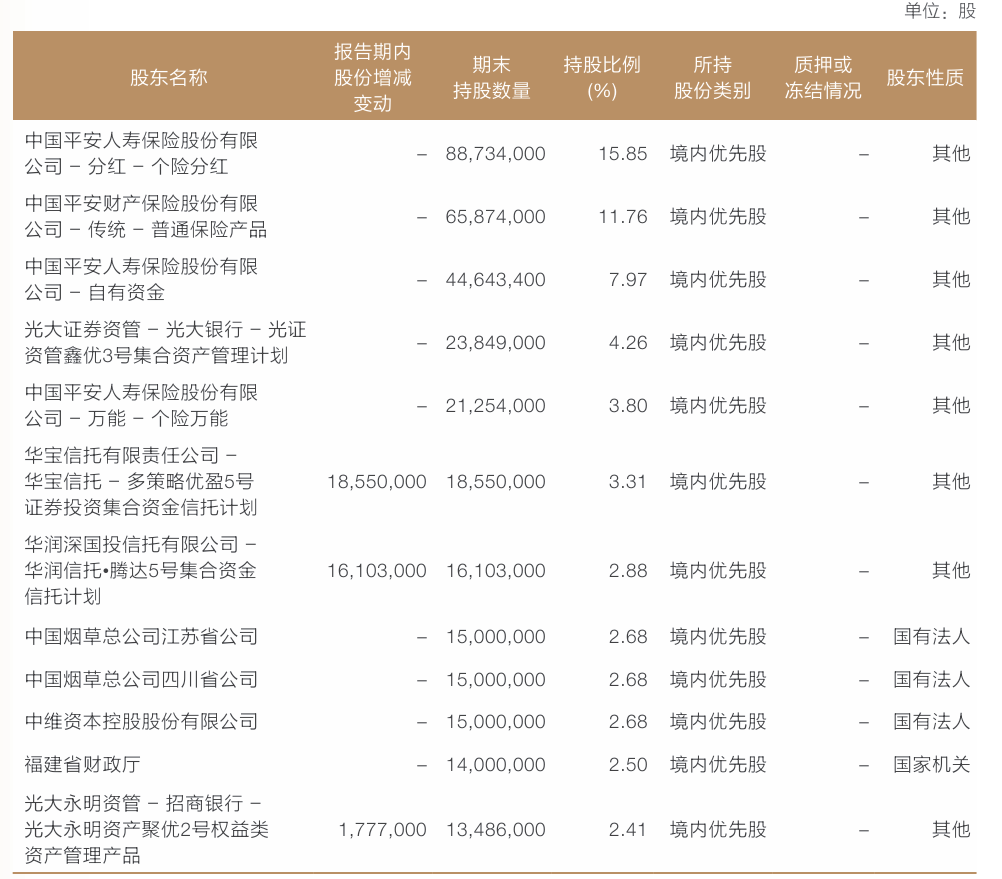Click shareholder 中国平安财产保险 传统 普通保险产品
The width and height of the screenshot is (1002, 879).
(x=146, y=217)
